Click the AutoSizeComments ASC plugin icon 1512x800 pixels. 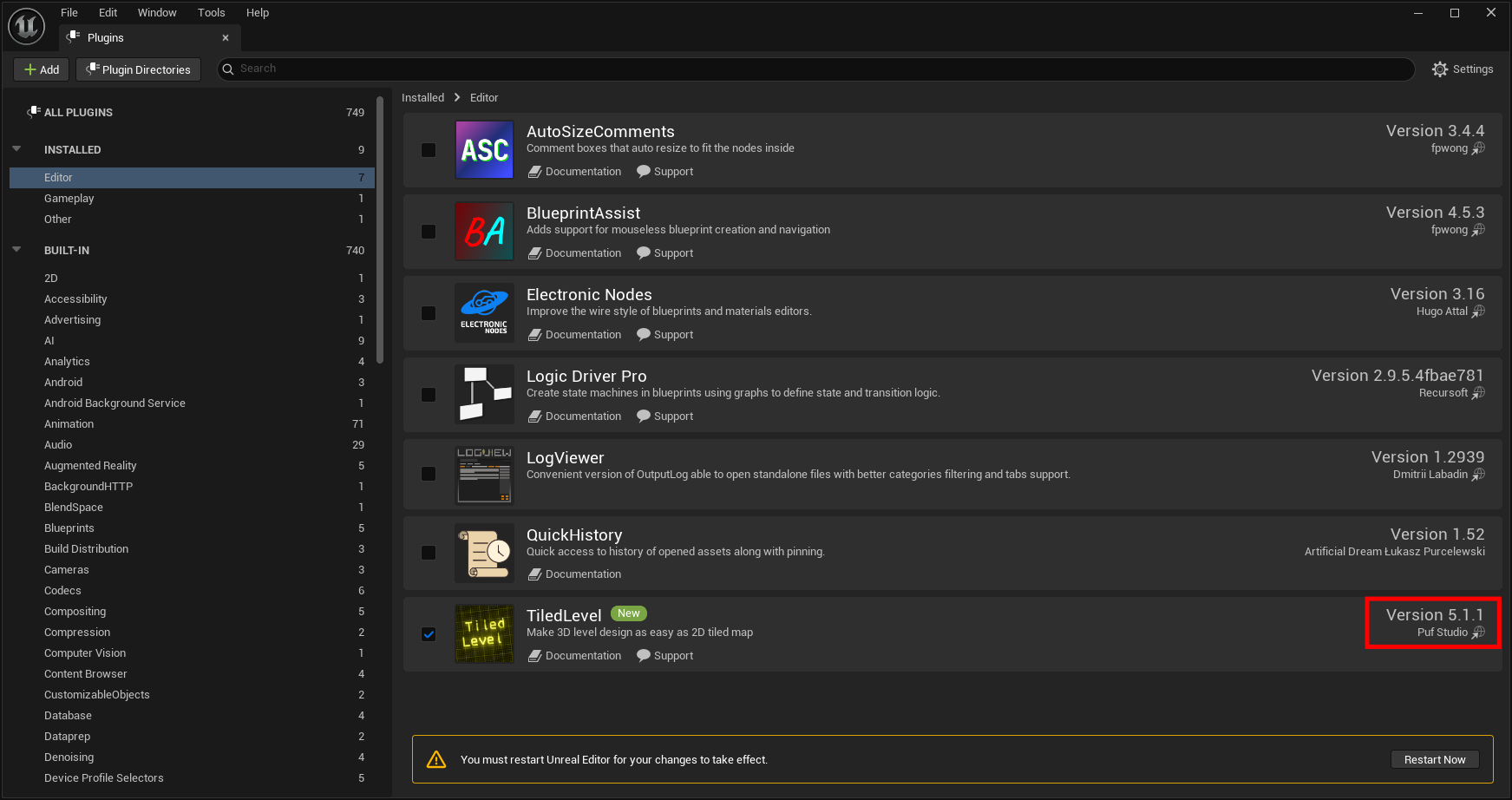(484, 150)
